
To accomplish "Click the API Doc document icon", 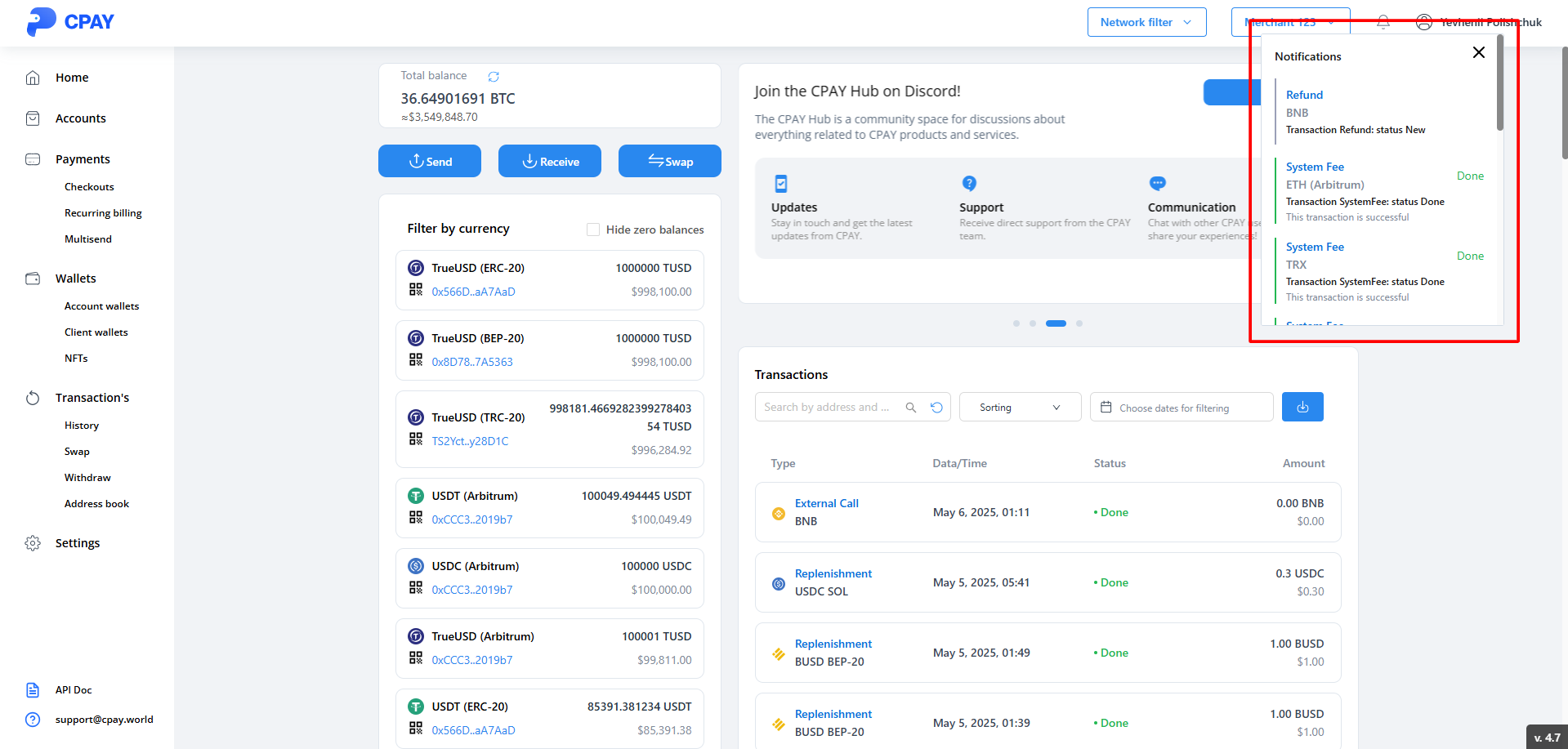I will coord(33,690).
